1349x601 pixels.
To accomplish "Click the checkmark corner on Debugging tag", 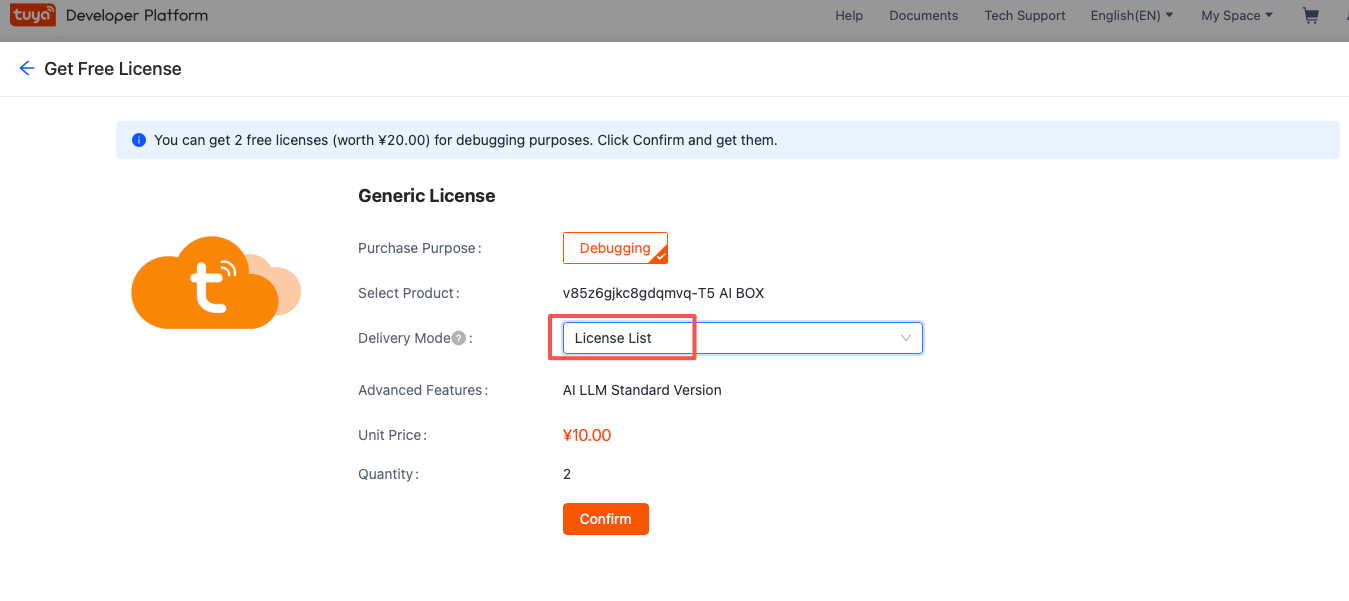I will (x=661, y=258).
